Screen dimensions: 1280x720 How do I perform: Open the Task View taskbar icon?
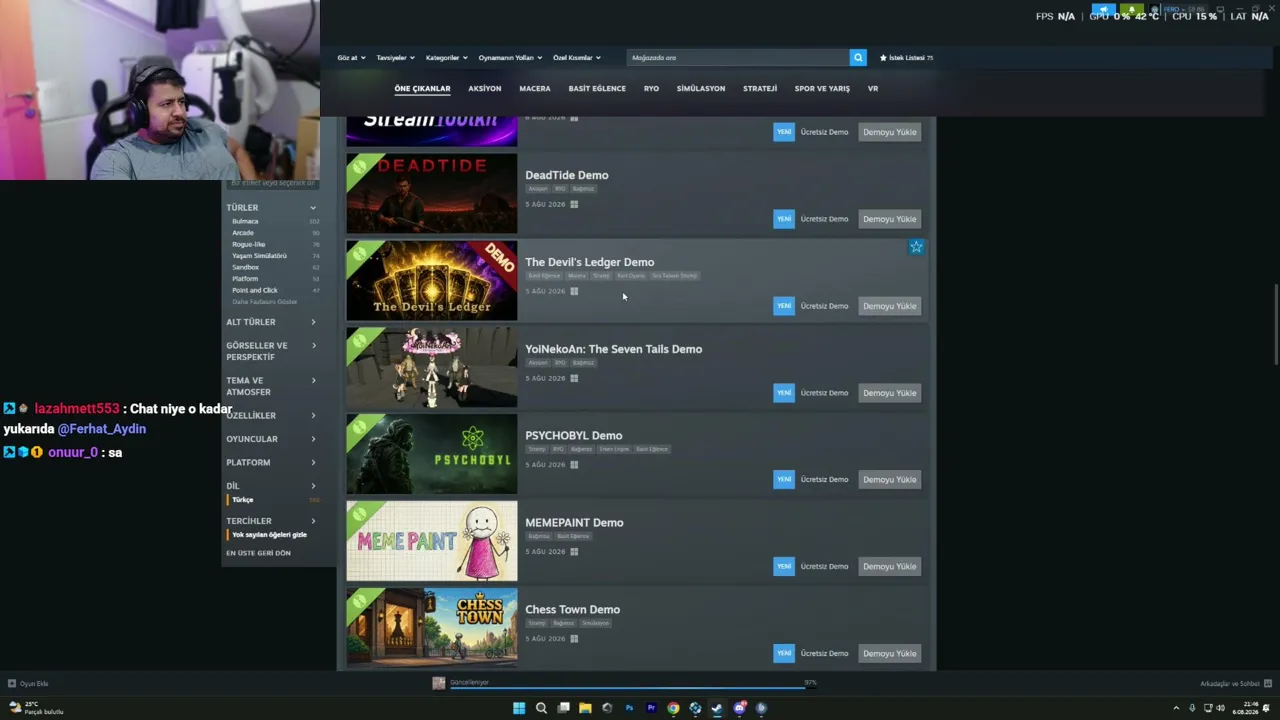[x=563, y=708]
